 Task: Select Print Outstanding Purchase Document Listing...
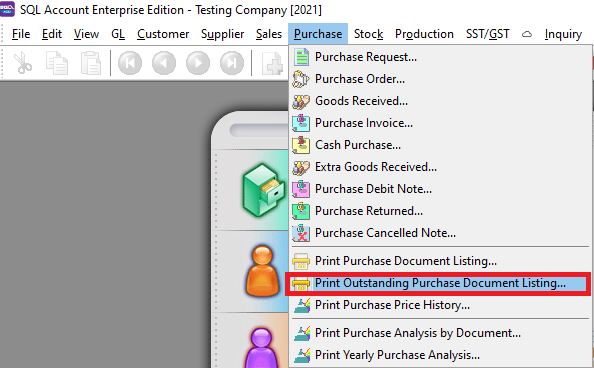point(439,283)
